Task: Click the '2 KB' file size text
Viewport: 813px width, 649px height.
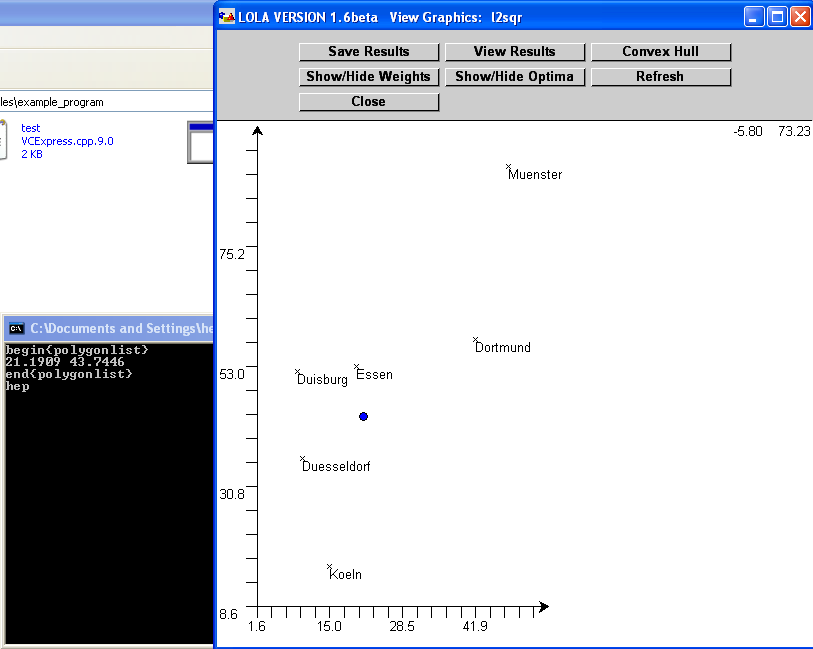Action: pos(32,154)
